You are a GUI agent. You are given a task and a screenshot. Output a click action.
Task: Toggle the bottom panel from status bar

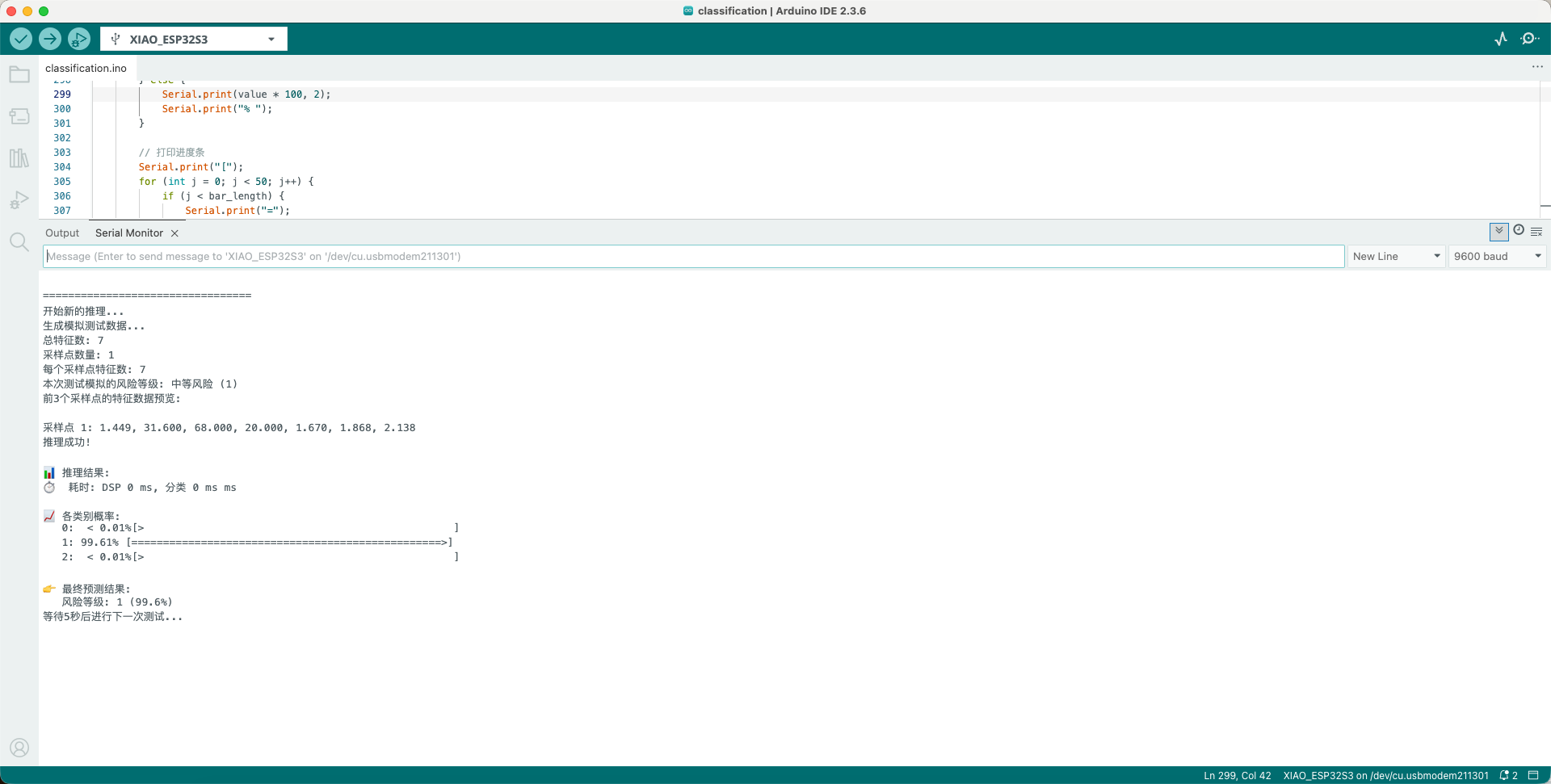tap(1533, 775)
